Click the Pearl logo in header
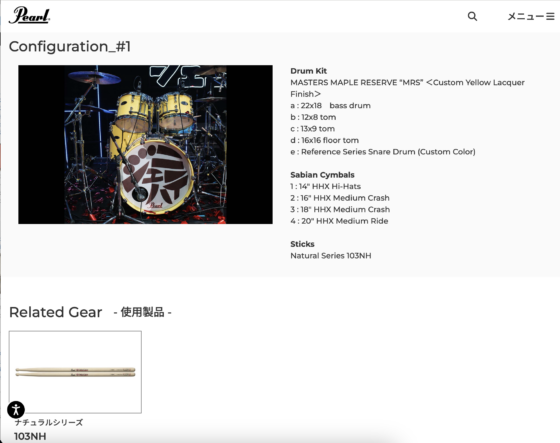This screenshot has width=560, height=443. (x=29, y=15)
